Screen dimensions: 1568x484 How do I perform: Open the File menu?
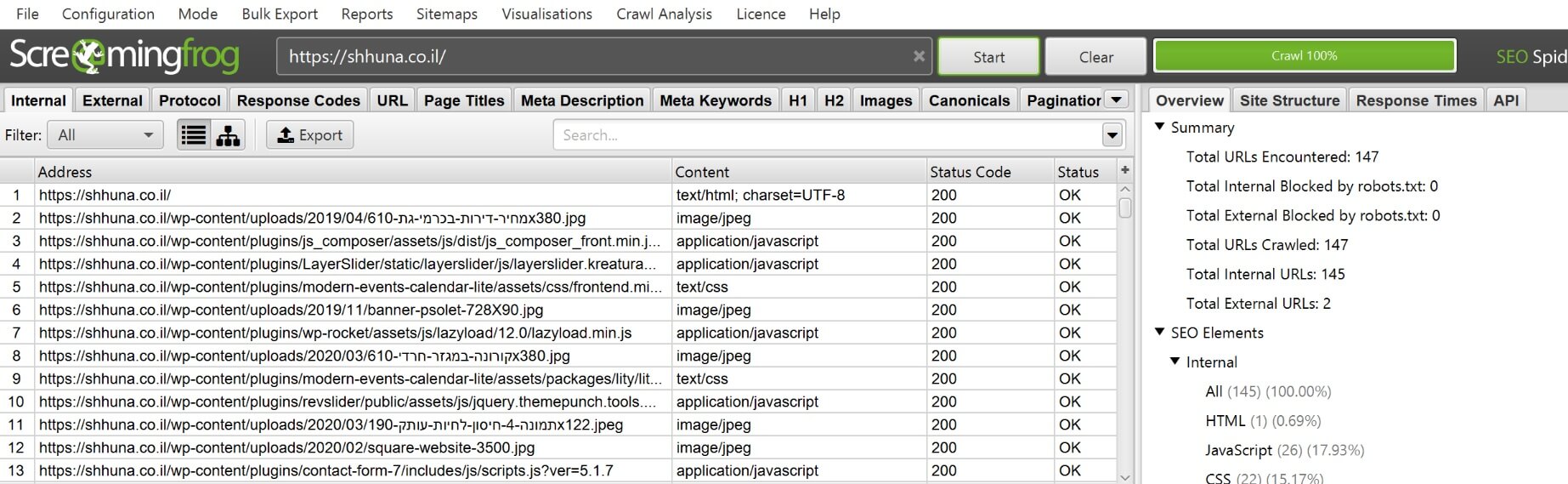click(27, 14)
